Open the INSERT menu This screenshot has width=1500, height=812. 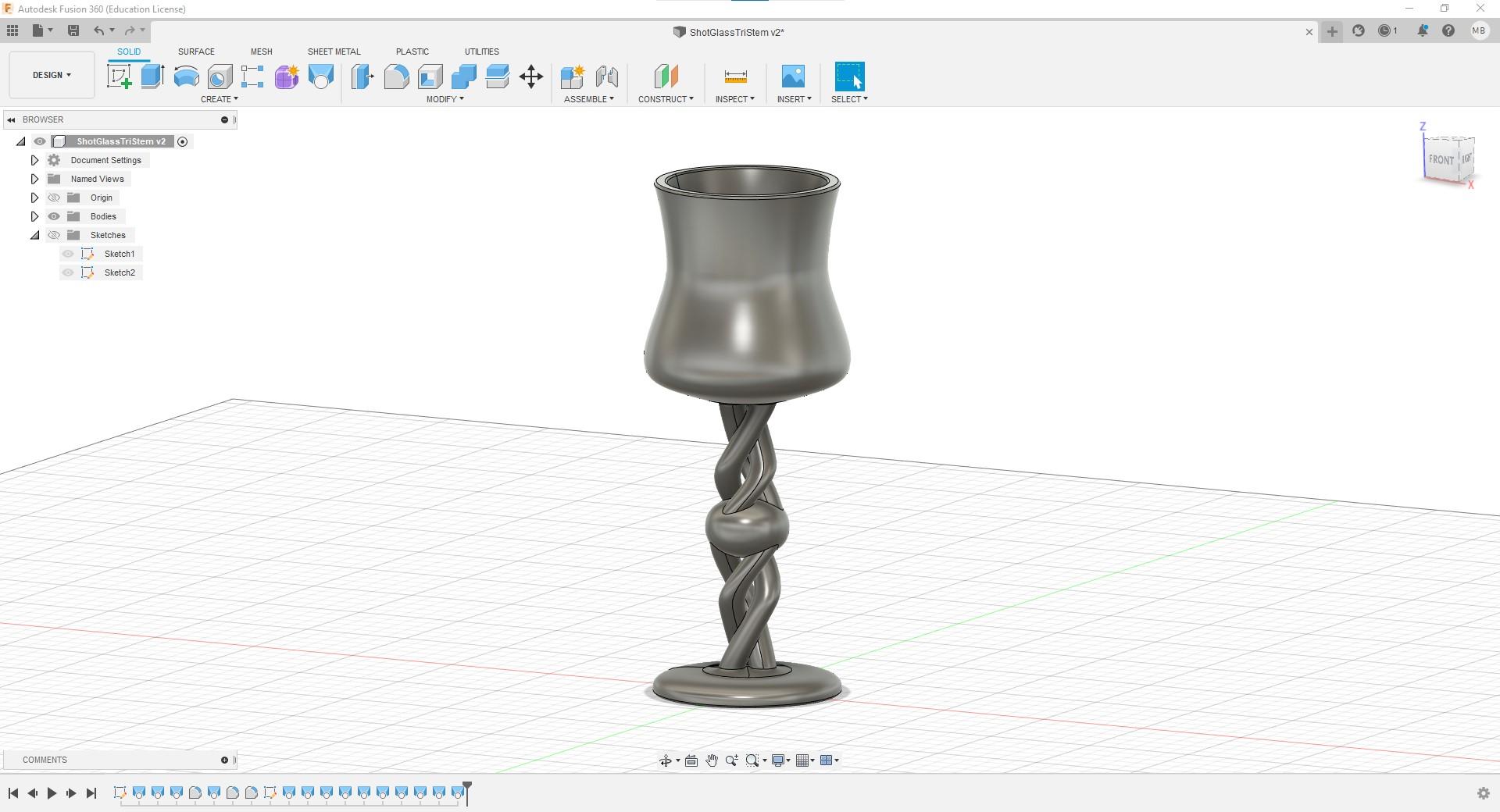pos(795,99)
